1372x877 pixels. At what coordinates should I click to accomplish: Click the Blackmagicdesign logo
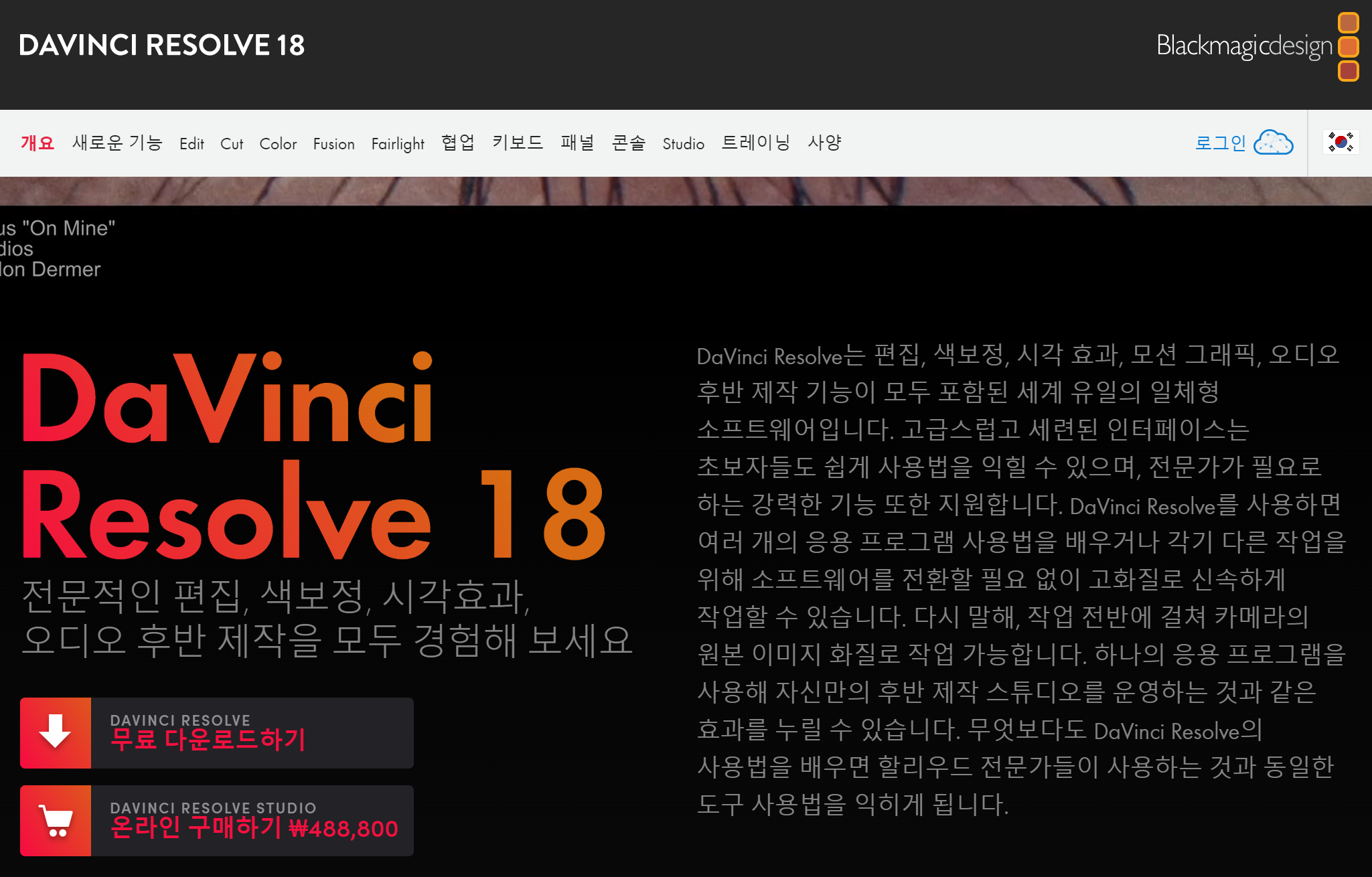(1257, 46)
